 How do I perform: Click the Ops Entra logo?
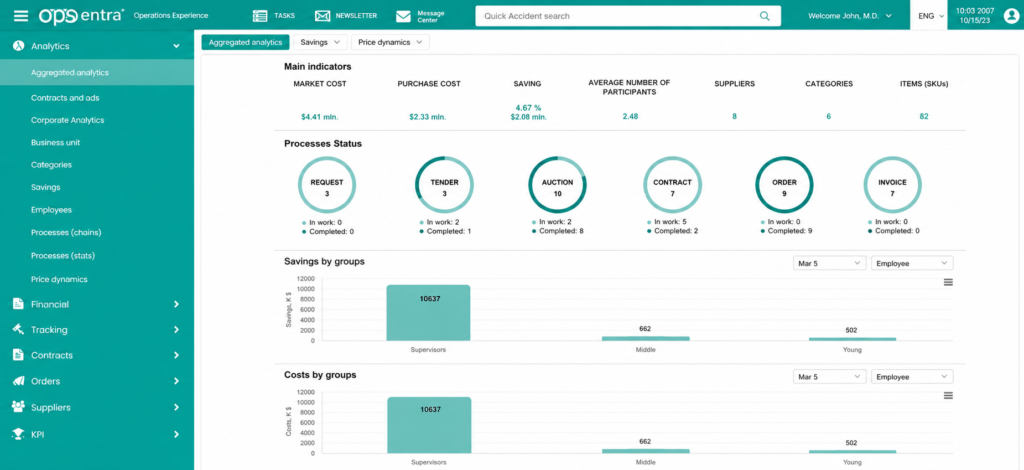pyautogui.click(x=81, y=15)
